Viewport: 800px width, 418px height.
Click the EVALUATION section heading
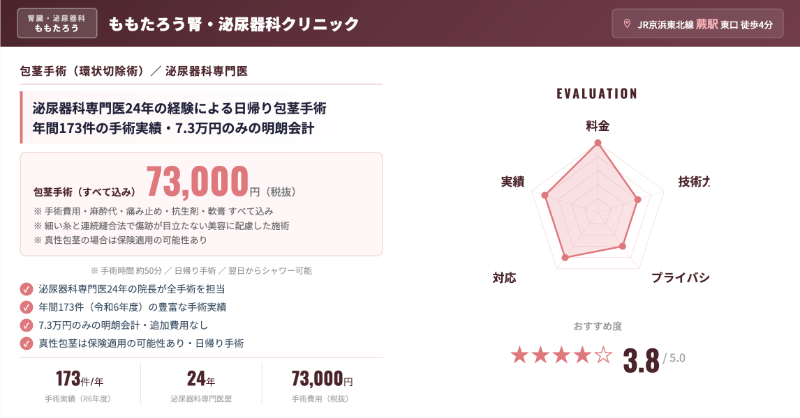pyautogui.click(x=597, y=93)
